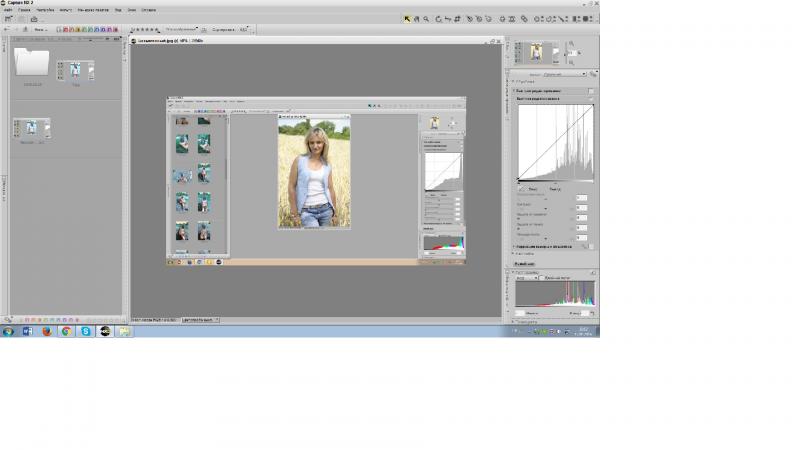The image size is (800, 450).
Task: Activate the Crop tool
Action: 457,19
